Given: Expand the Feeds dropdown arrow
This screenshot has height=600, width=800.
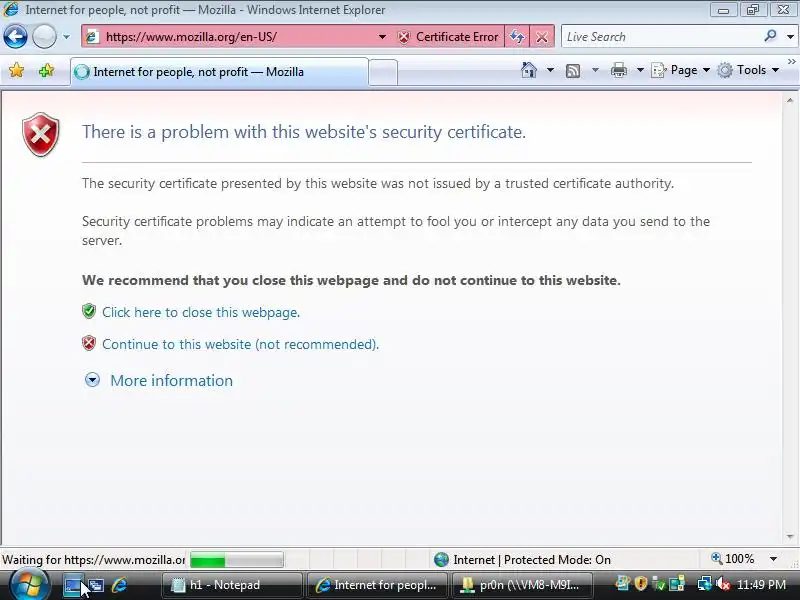Looking at the screenshot, I should click(x=595, y=70).
